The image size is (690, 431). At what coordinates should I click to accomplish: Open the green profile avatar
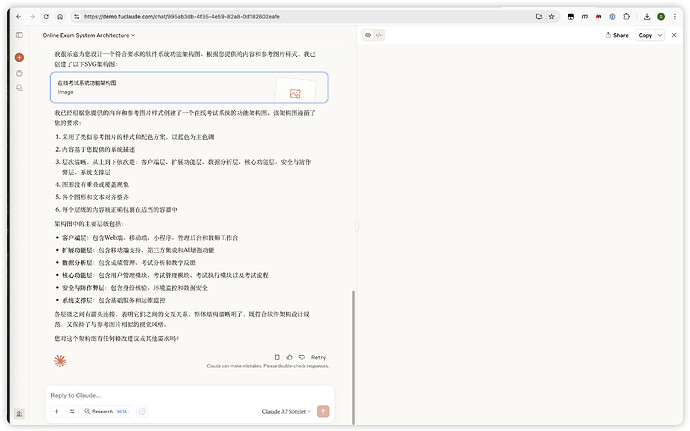click(661, 17)
